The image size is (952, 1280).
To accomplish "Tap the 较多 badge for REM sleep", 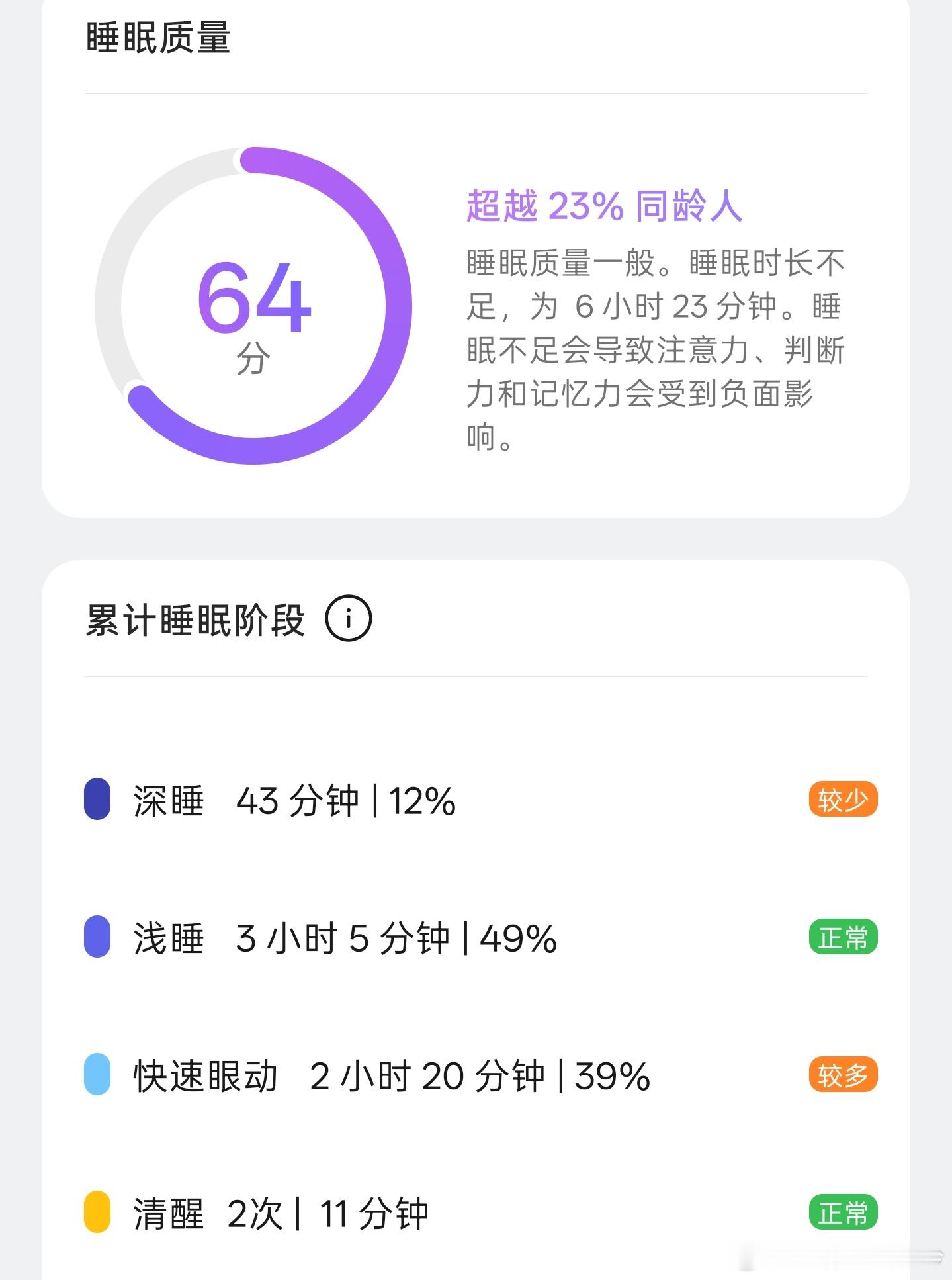I will (x=843, y=1075).
